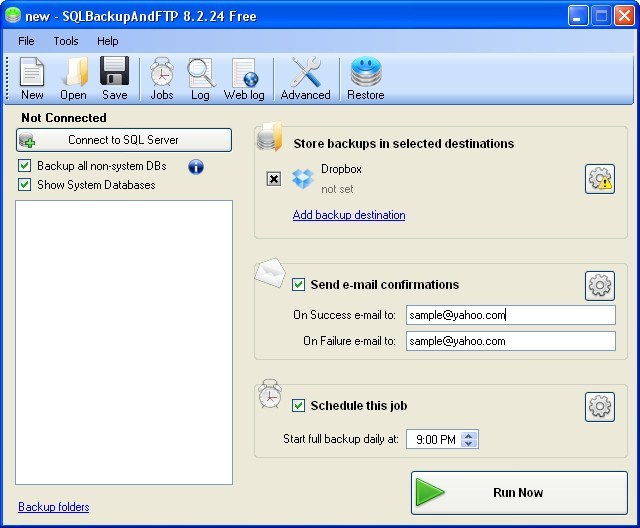Open a job file via Open icon

coord(73,78)
